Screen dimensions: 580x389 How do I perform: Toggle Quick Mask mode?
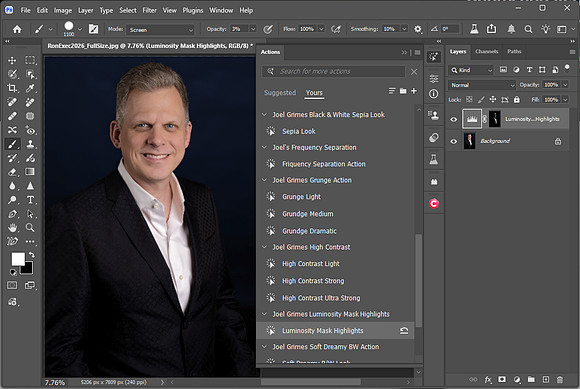(12, 285)
